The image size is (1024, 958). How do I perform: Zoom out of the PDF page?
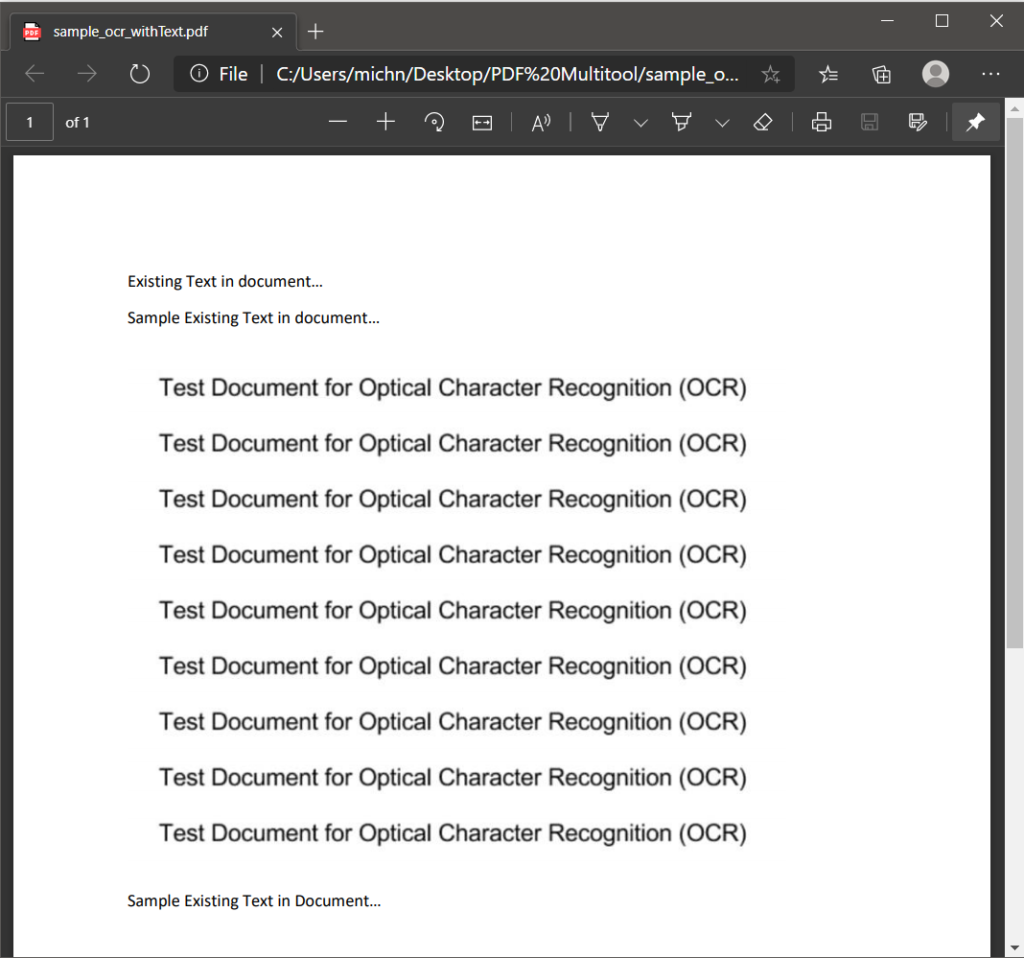click(338, 121)
